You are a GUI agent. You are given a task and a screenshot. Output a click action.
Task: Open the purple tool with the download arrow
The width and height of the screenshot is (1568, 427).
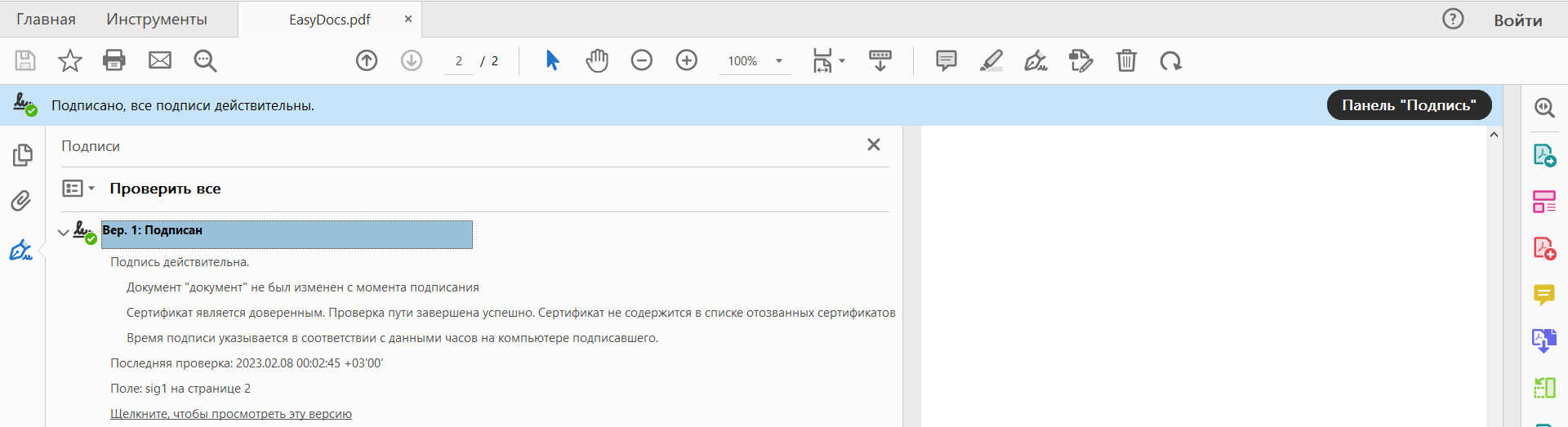pyautogui.click(x=1544, y=340)
